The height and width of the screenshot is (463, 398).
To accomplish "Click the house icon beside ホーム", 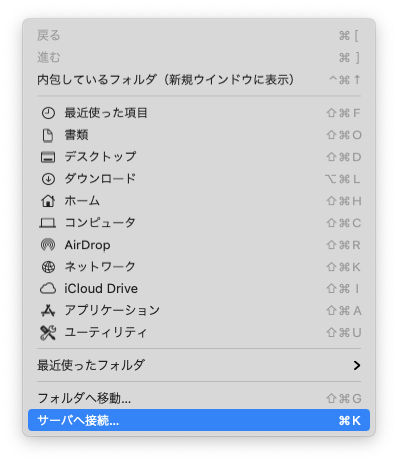I will 48,201.
